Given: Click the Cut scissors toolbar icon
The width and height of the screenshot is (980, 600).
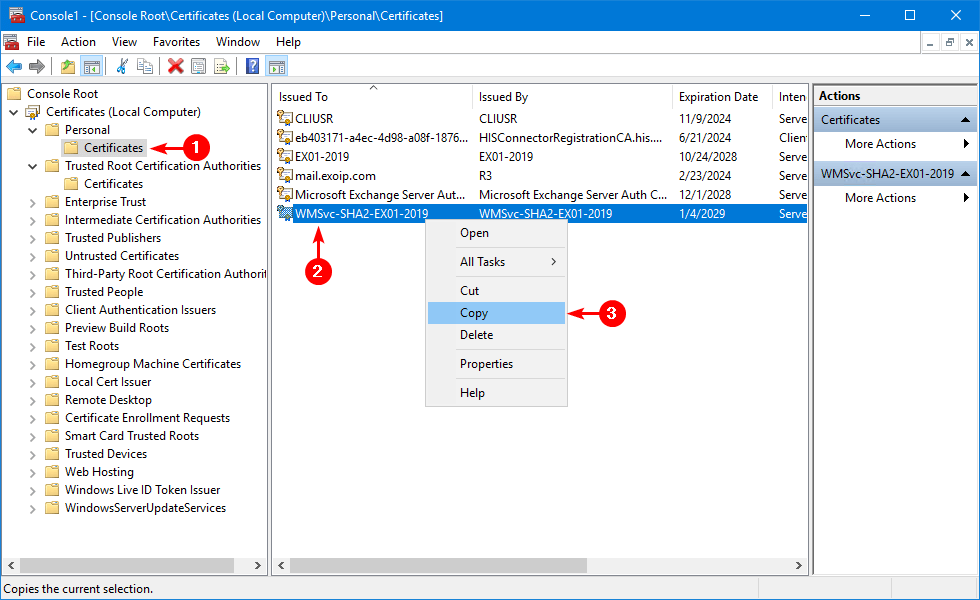Looking at the screenshot, I should (x=122, y=66).
